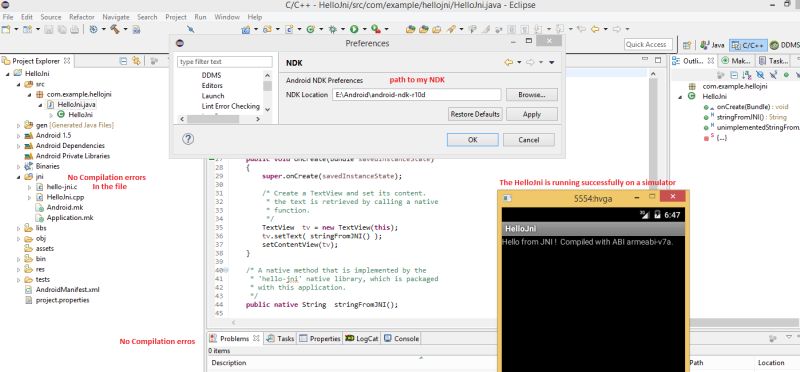The image size is (800, 372).
Task: Switch to the DDMS perspective
Action: pyautogui.click(x=784, y=45)
